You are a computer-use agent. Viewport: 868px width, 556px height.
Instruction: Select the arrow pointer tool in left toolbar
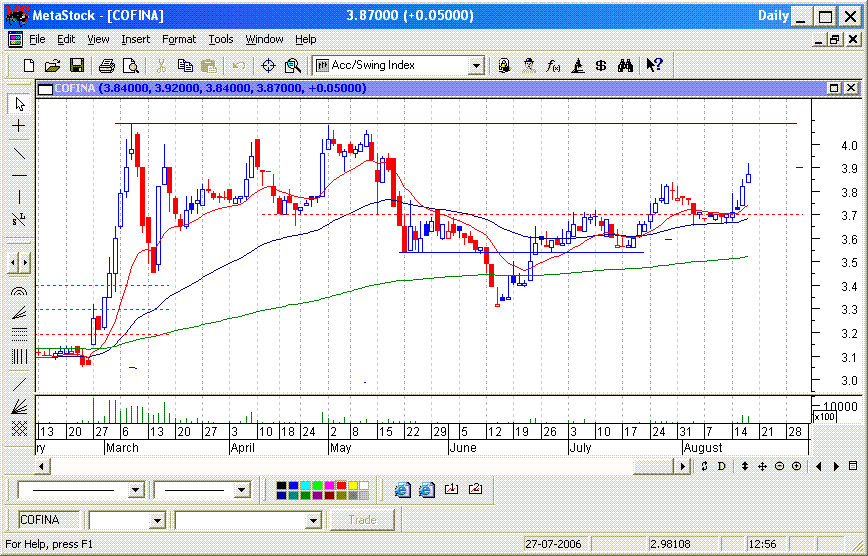click(18, 104)
